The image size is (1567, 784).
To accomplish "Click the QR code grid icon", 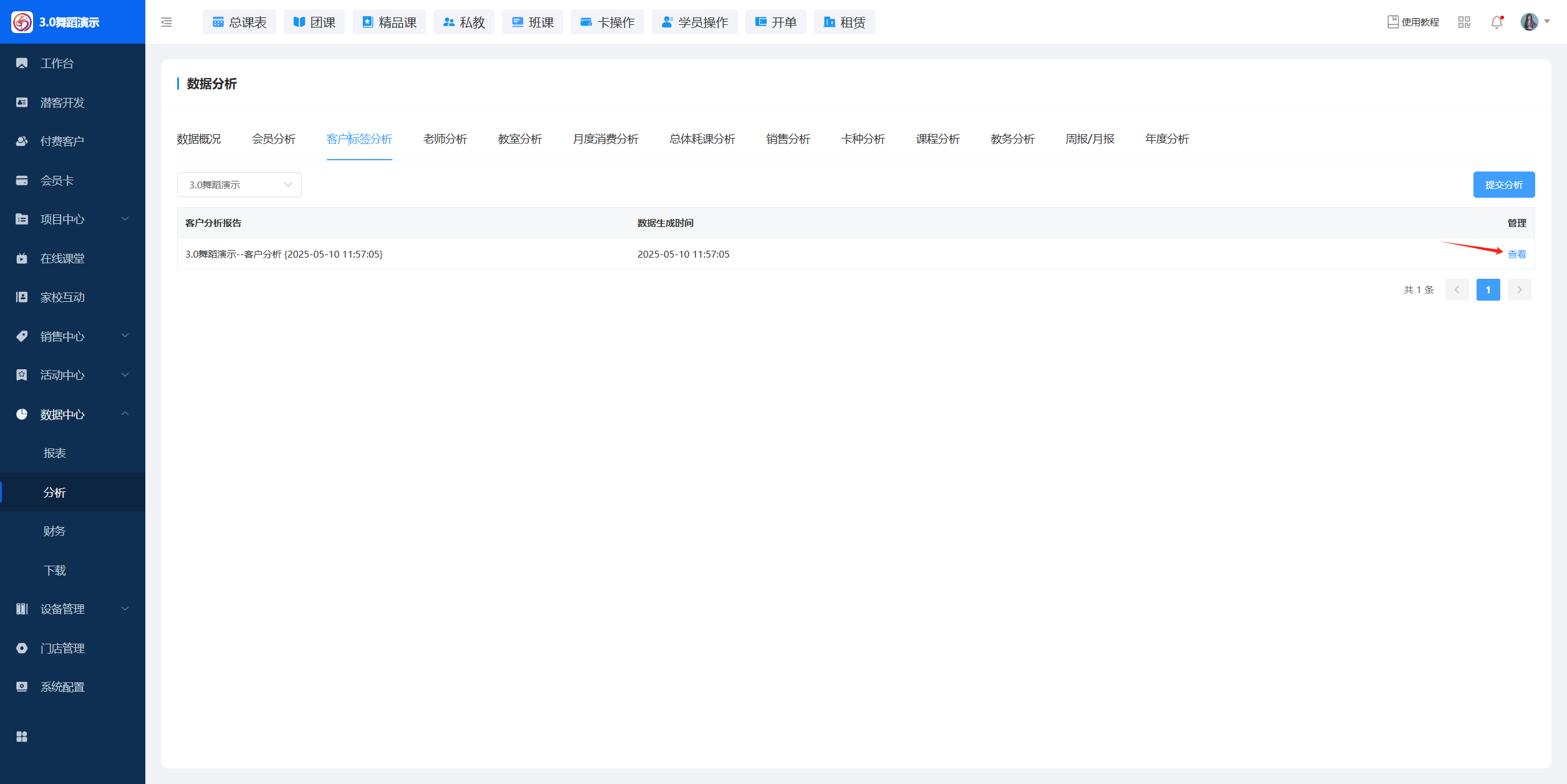I will 1464,22.
